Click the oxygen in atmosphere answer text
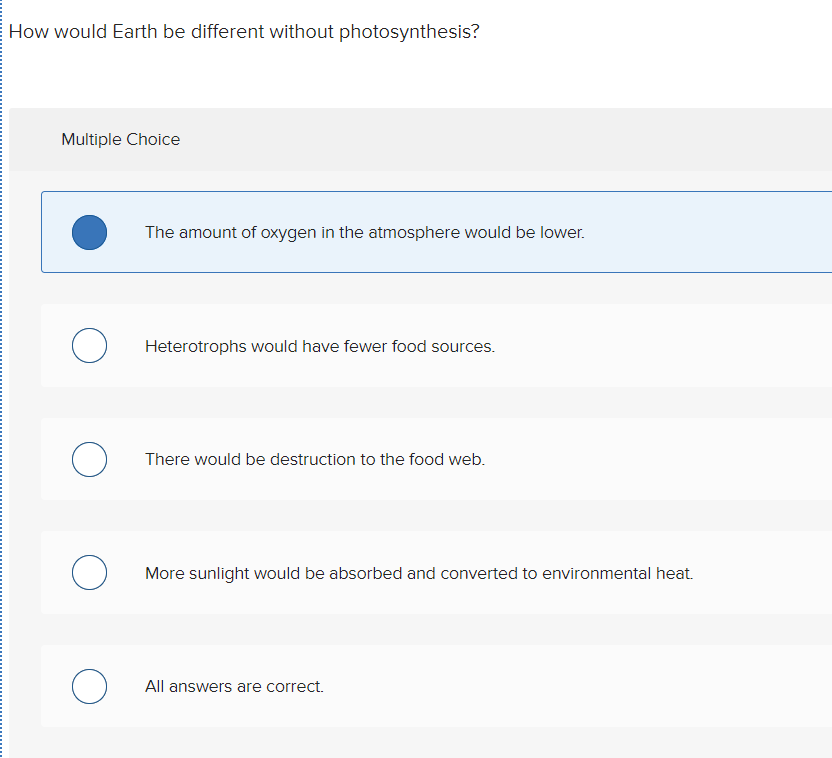 tap(365, 232)
